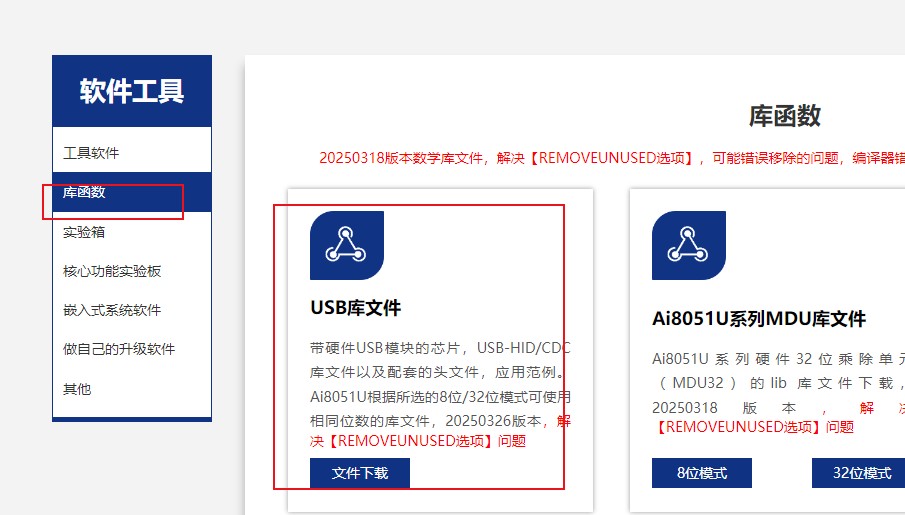Click the Ai8051U系列MDU库文件 heading
This screenshot has height=515, width=905.
coord(759,319)
